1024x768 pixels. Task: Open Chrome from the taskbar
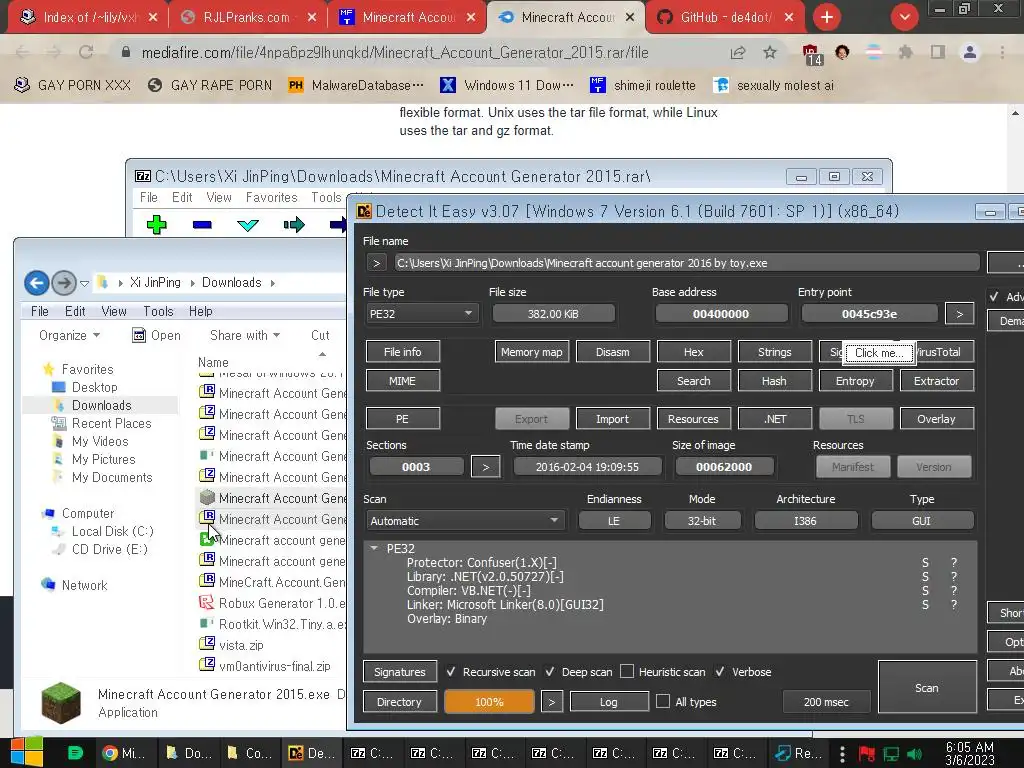[123, 753]
